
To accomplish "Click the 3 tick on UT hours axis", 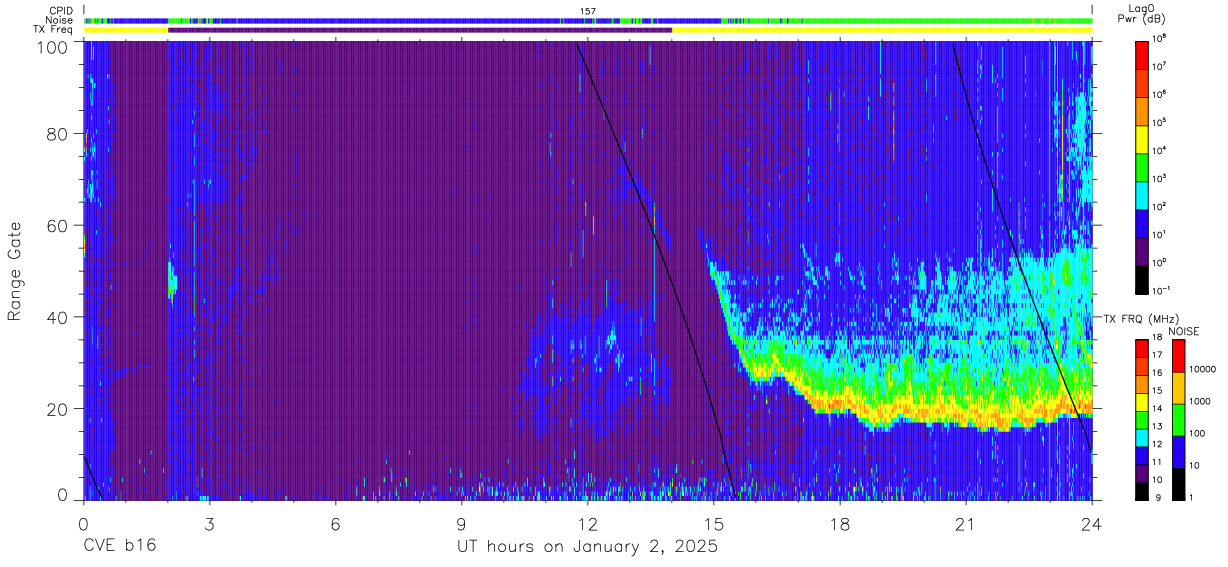I will pyautogui.click(x=209, y=523).
